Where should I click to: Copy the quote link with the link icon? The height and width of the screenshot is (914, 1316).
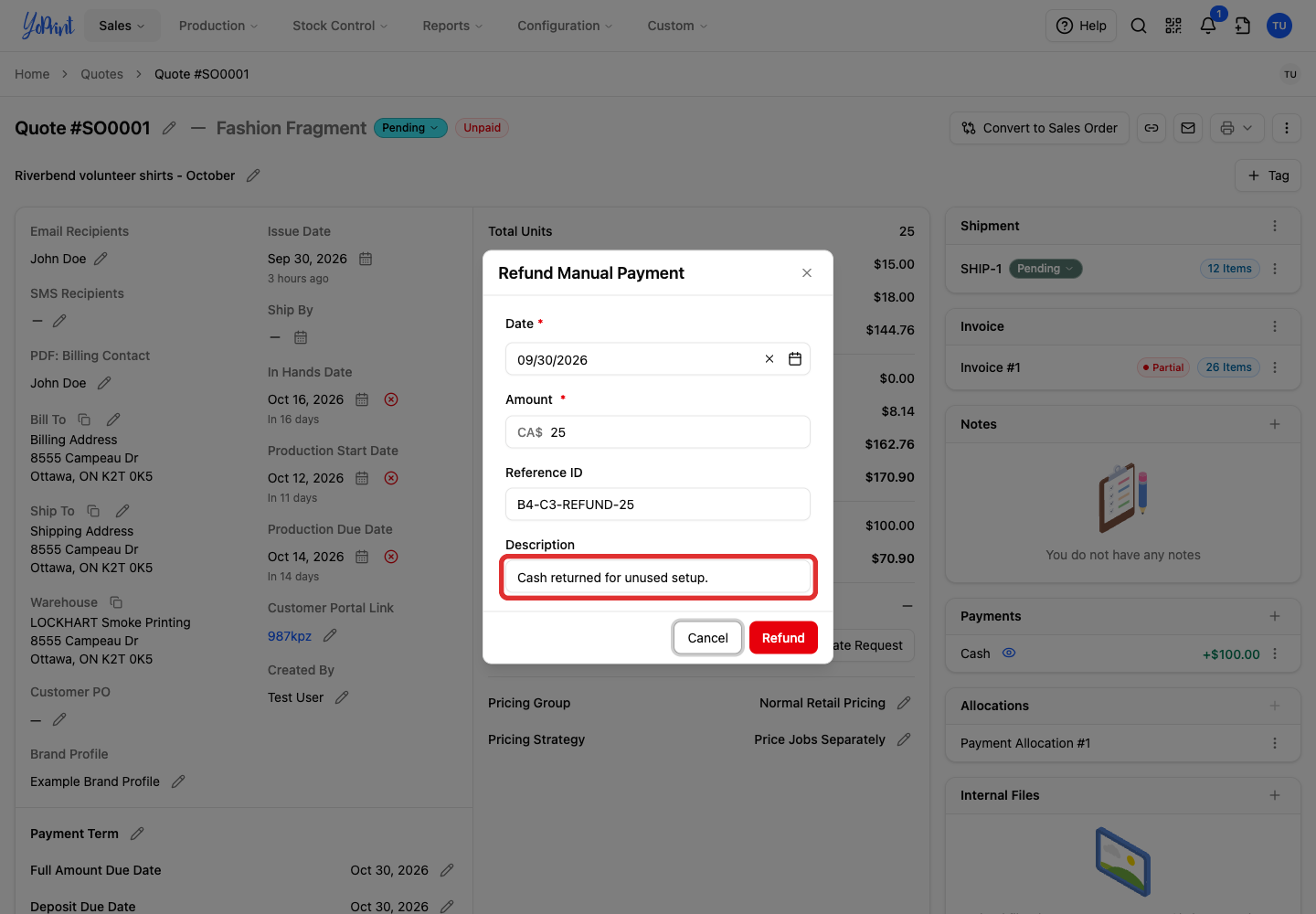(x=1151, y=128)
